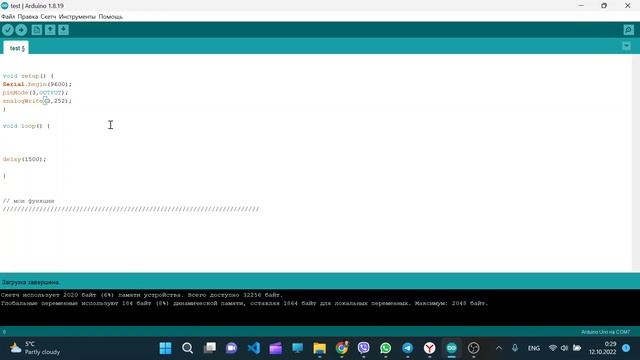Click the Verify sketch checkmark button

8,30
